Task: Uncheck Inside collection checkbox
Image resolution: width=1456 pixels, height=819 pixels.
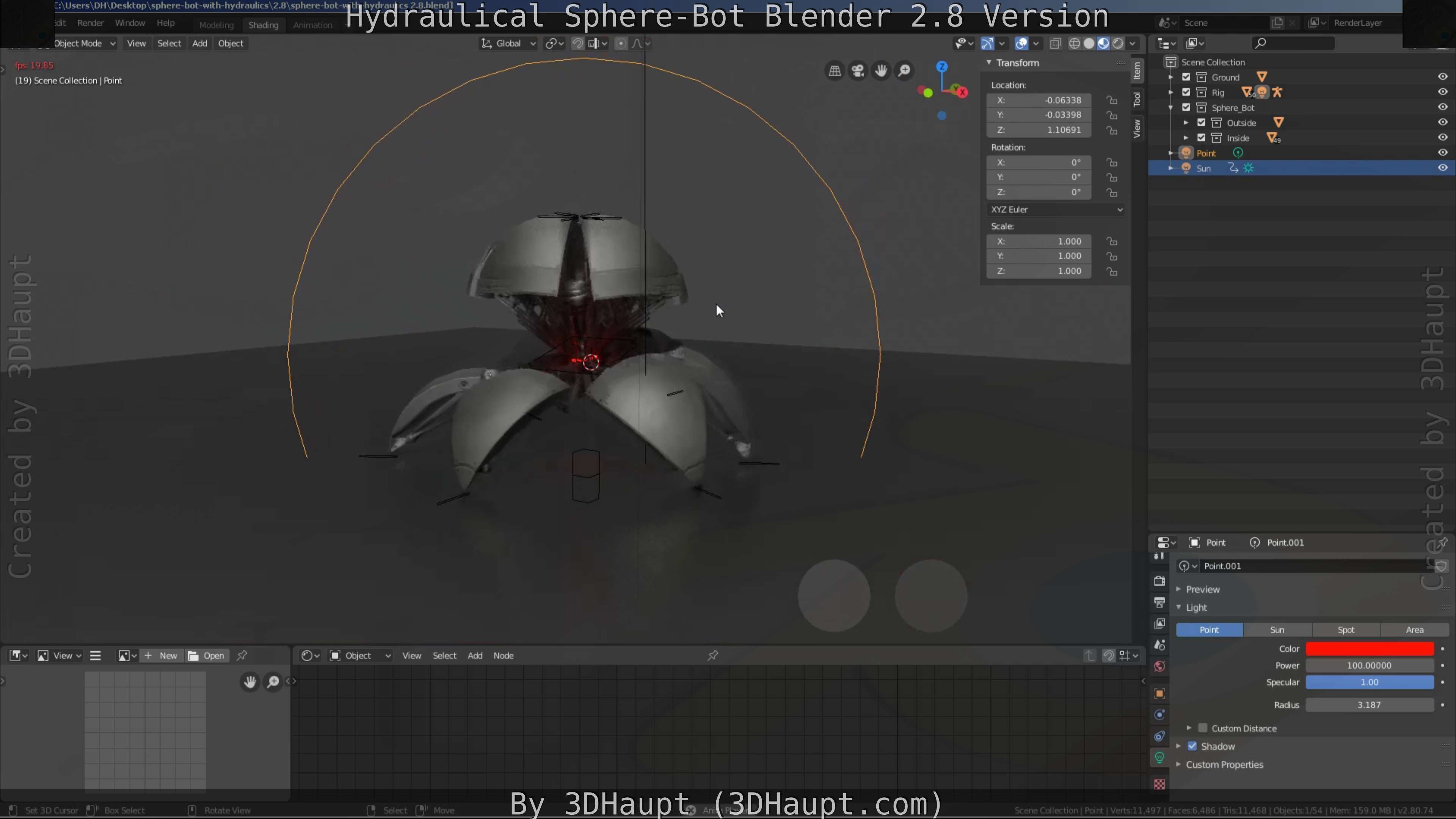Action: pos(1202,138)
